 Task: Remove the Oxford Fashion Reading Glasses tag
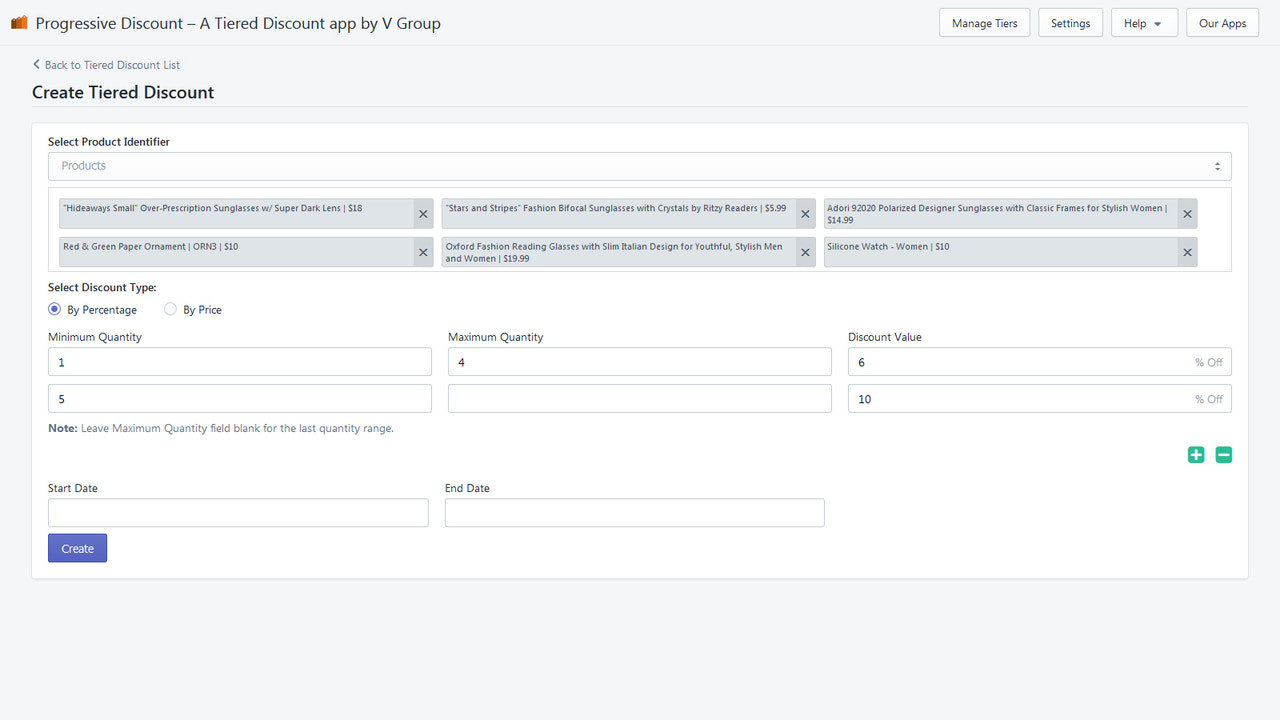click(x=806, y=252)
